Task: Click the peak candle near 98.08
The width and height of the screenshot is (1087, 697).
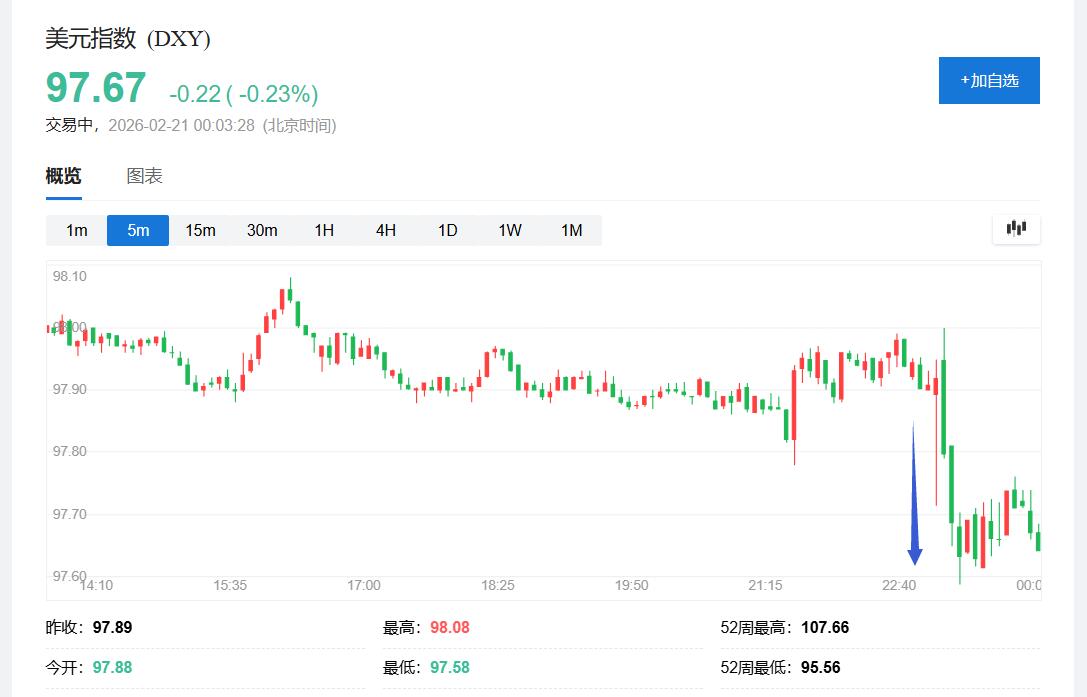Action: coord(289,293)
